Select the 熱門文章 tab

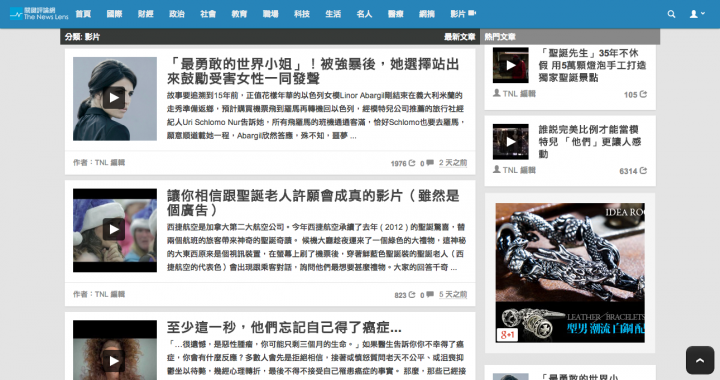point(500,37)
